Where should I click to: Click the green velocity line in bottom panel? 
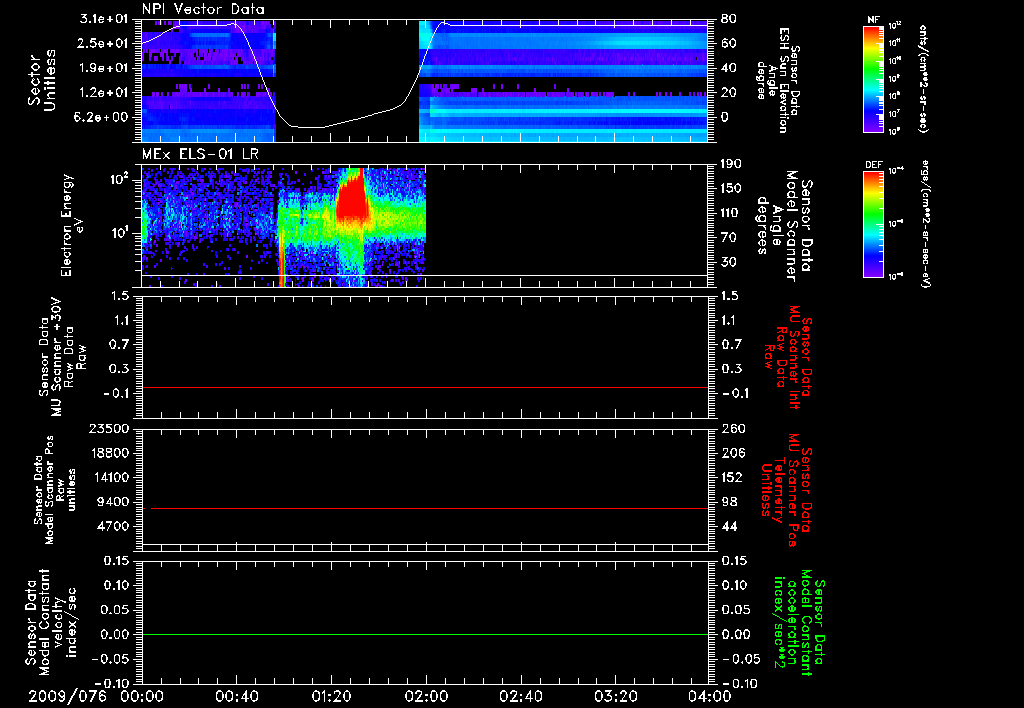click(x=424, y=634)
